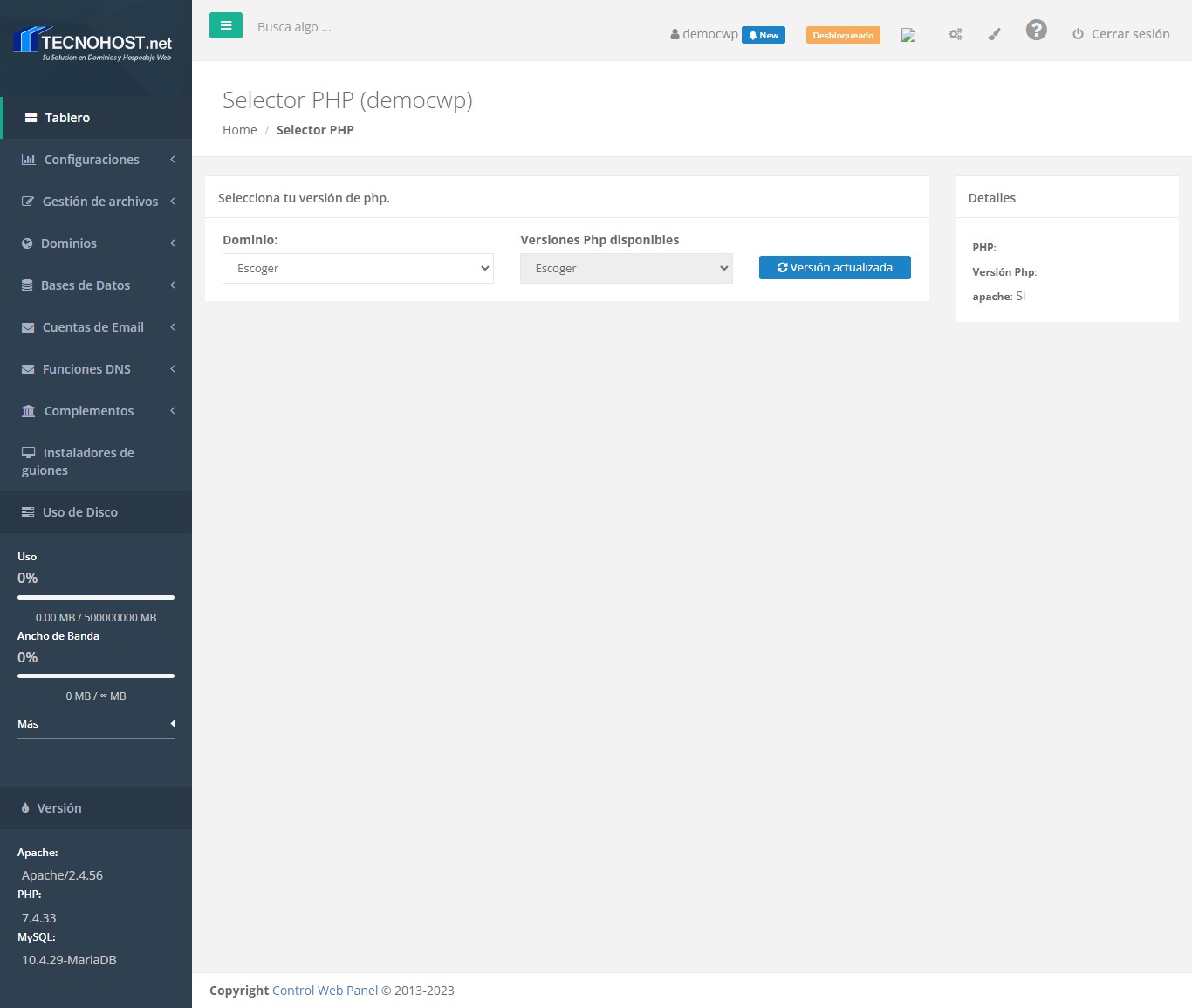Focus the Busca algo search field
Image resolution: width=1192 pixels, height=1008 pixels.
(349, 27)
